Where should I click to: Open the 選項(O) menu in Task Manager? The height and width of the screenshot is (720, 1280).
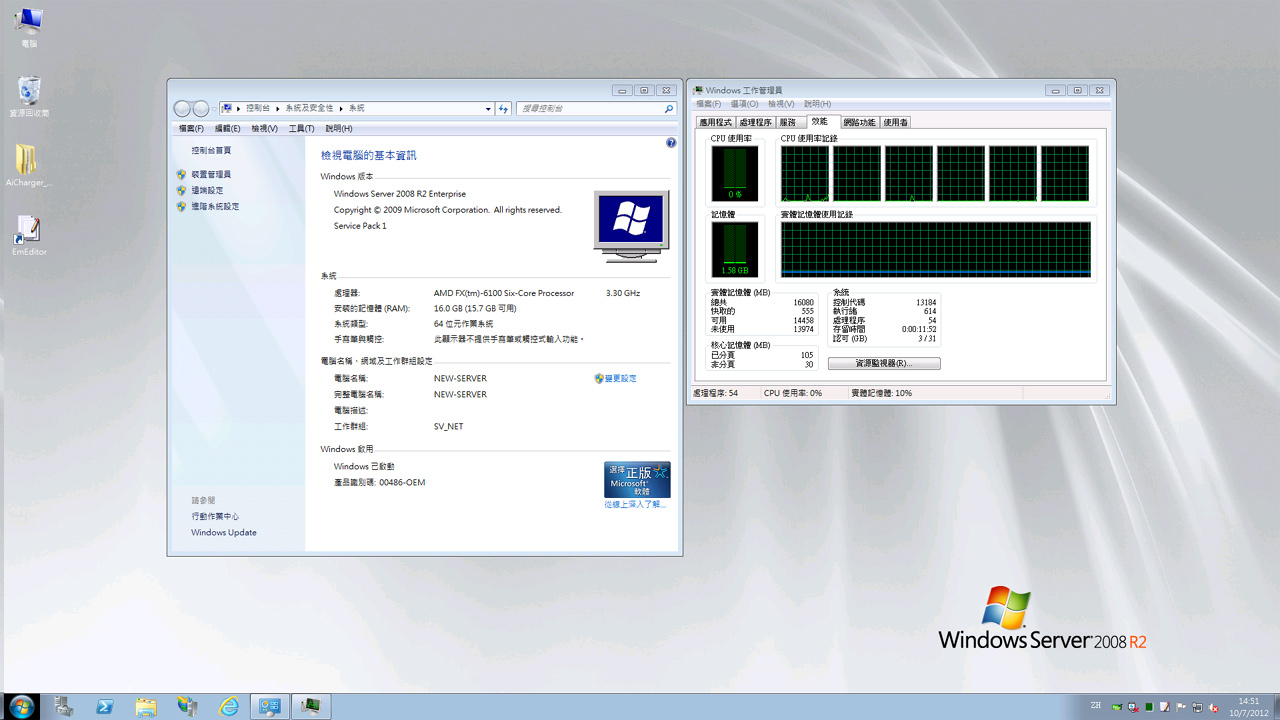(744, 104)
